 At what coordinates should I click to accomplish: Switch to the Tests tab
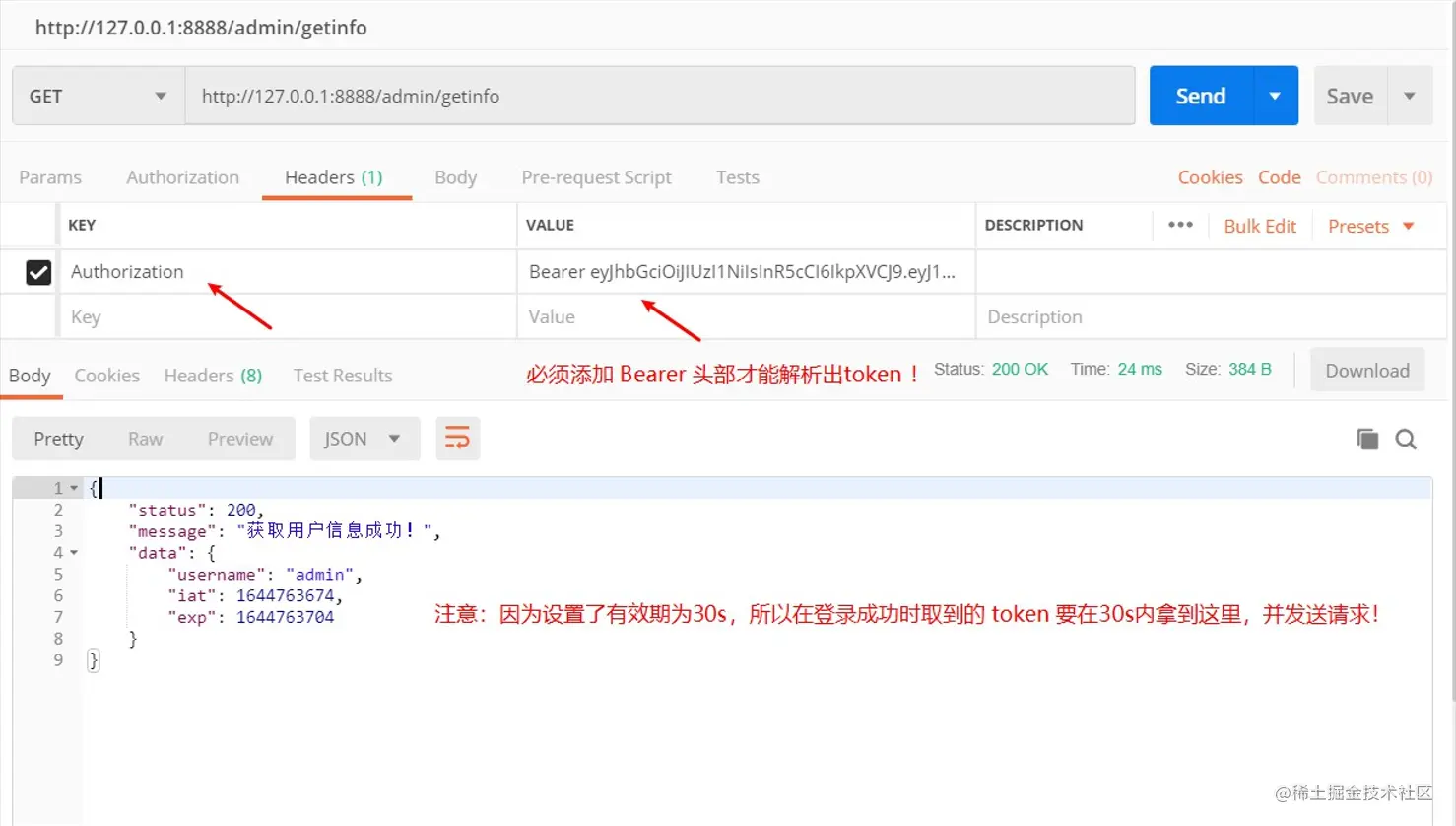pos(737,177)
